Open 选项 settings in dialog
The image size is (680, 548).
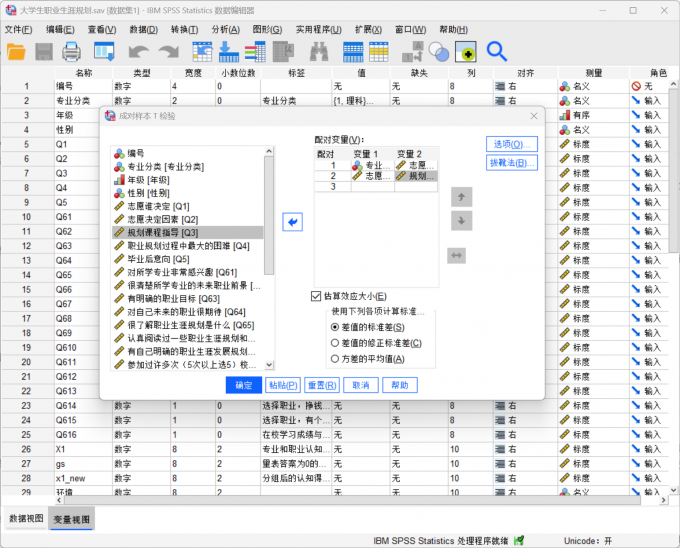pyautogui.click(x=512, y=144)
